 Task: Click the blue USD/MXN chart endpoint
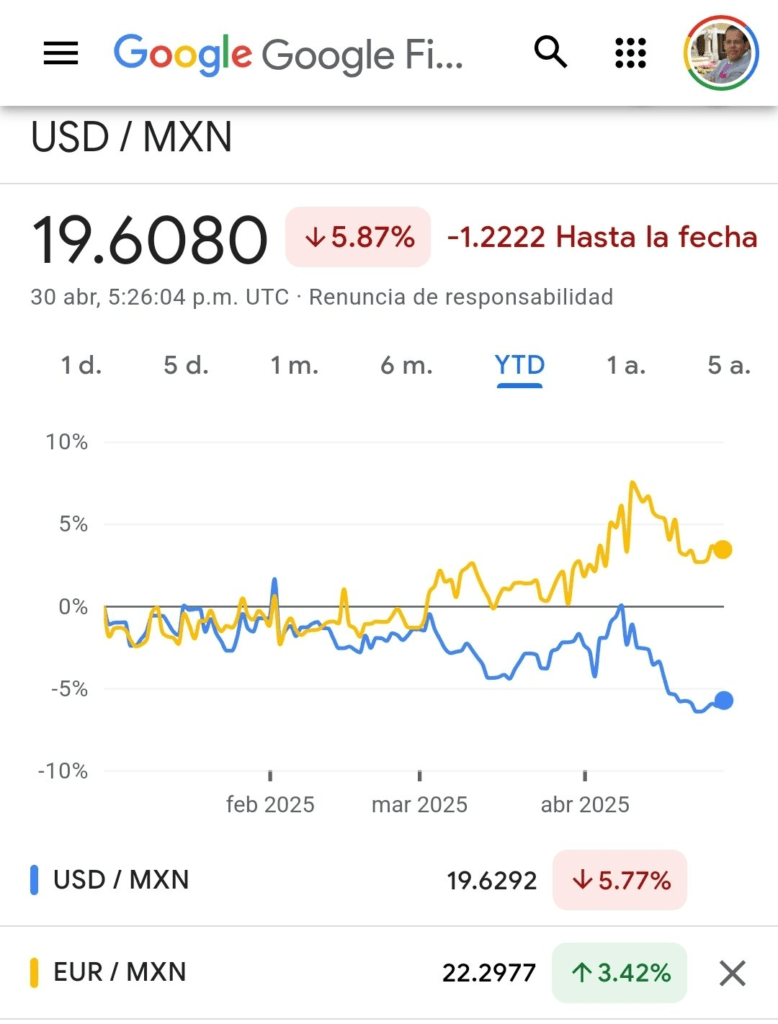coord(723,701)
